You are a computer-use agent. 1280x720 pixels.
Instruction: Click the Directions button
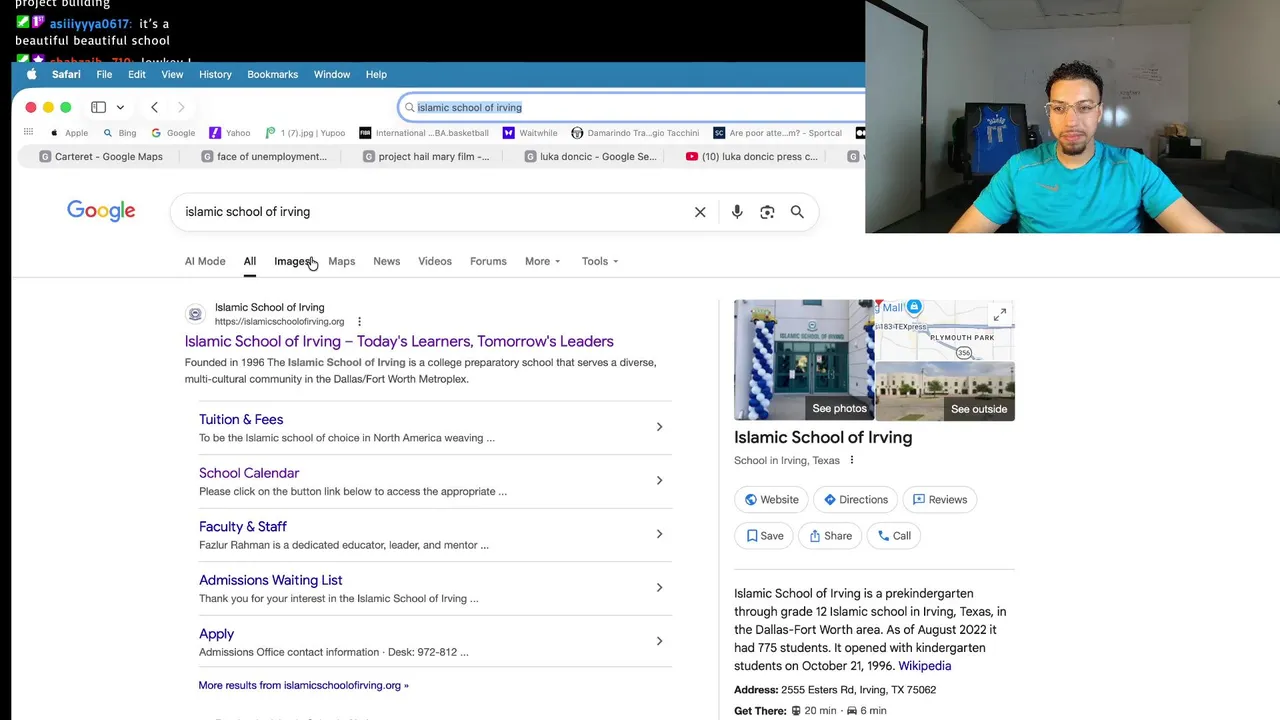pos(856,500)
